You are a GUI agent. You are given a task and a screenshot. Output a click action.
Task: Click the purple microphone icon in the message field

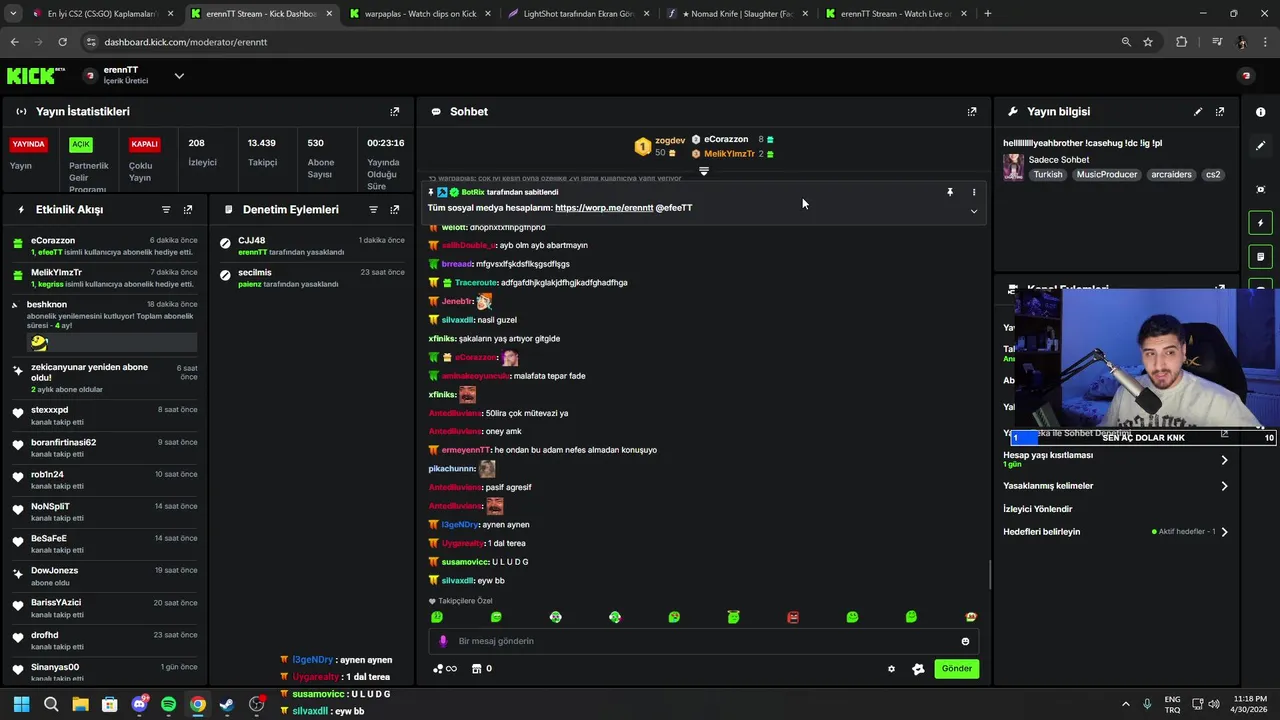(x=443, y=642)
